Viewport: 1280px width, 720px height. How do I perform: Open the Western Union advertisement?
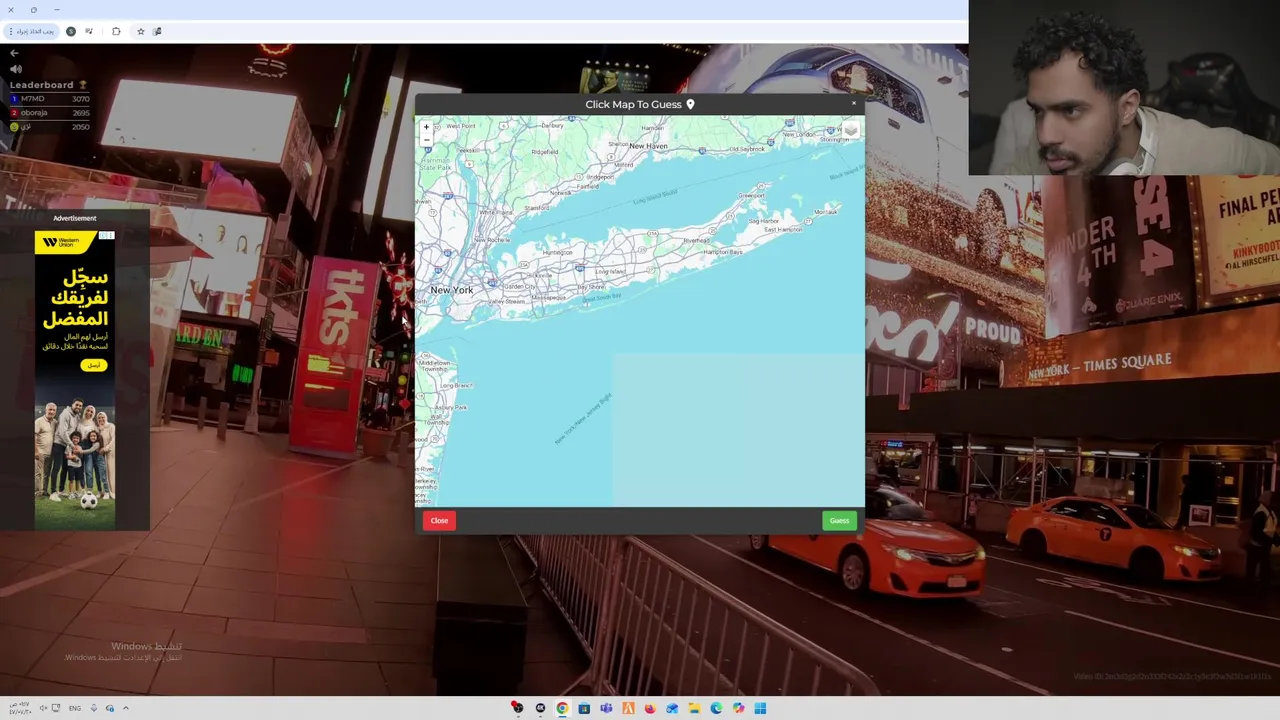(x=75, y=380)
